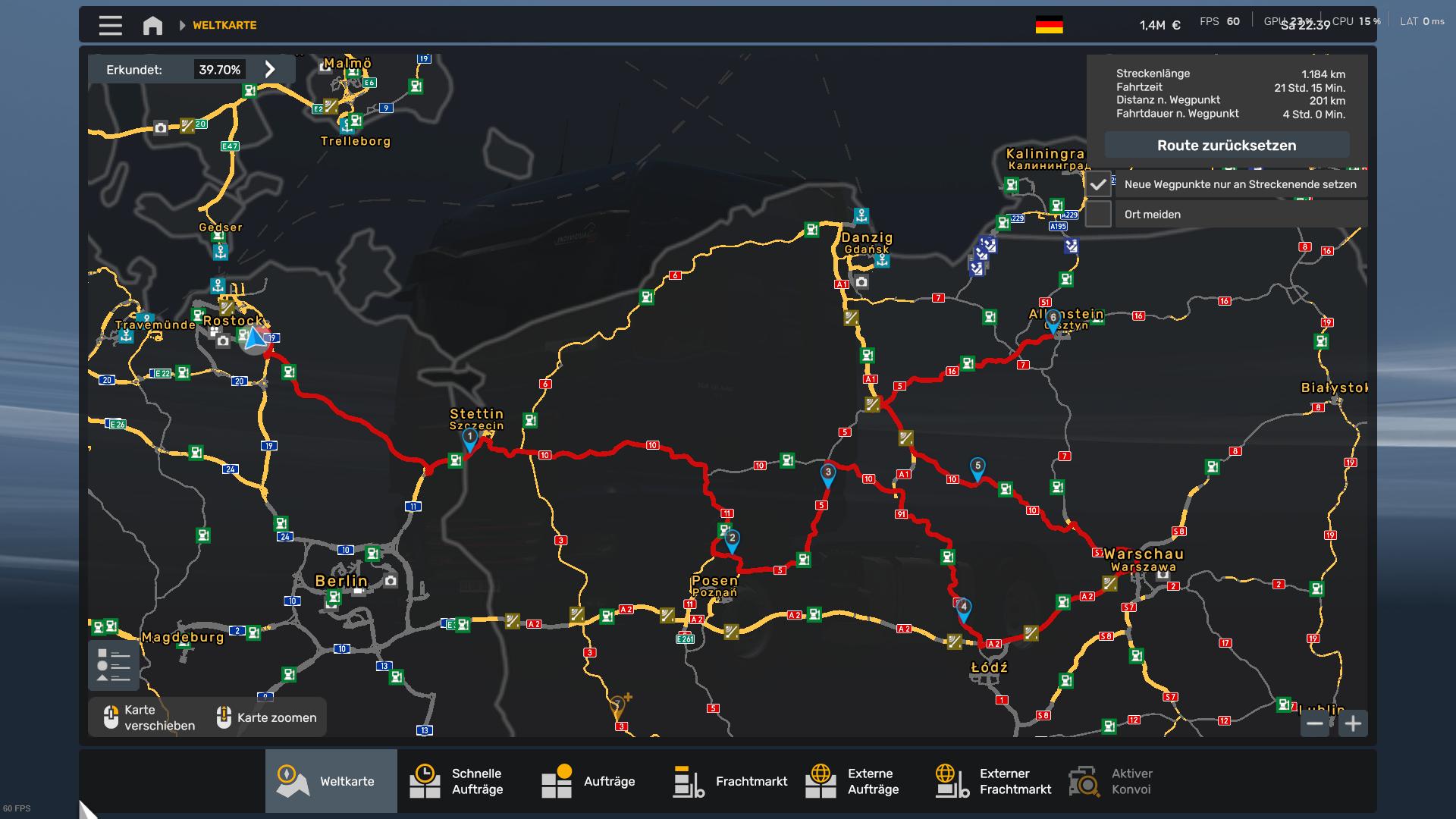Screen dimensions: 1456x819
Task: Select the German flag language icon
Action: [1049, 25]
